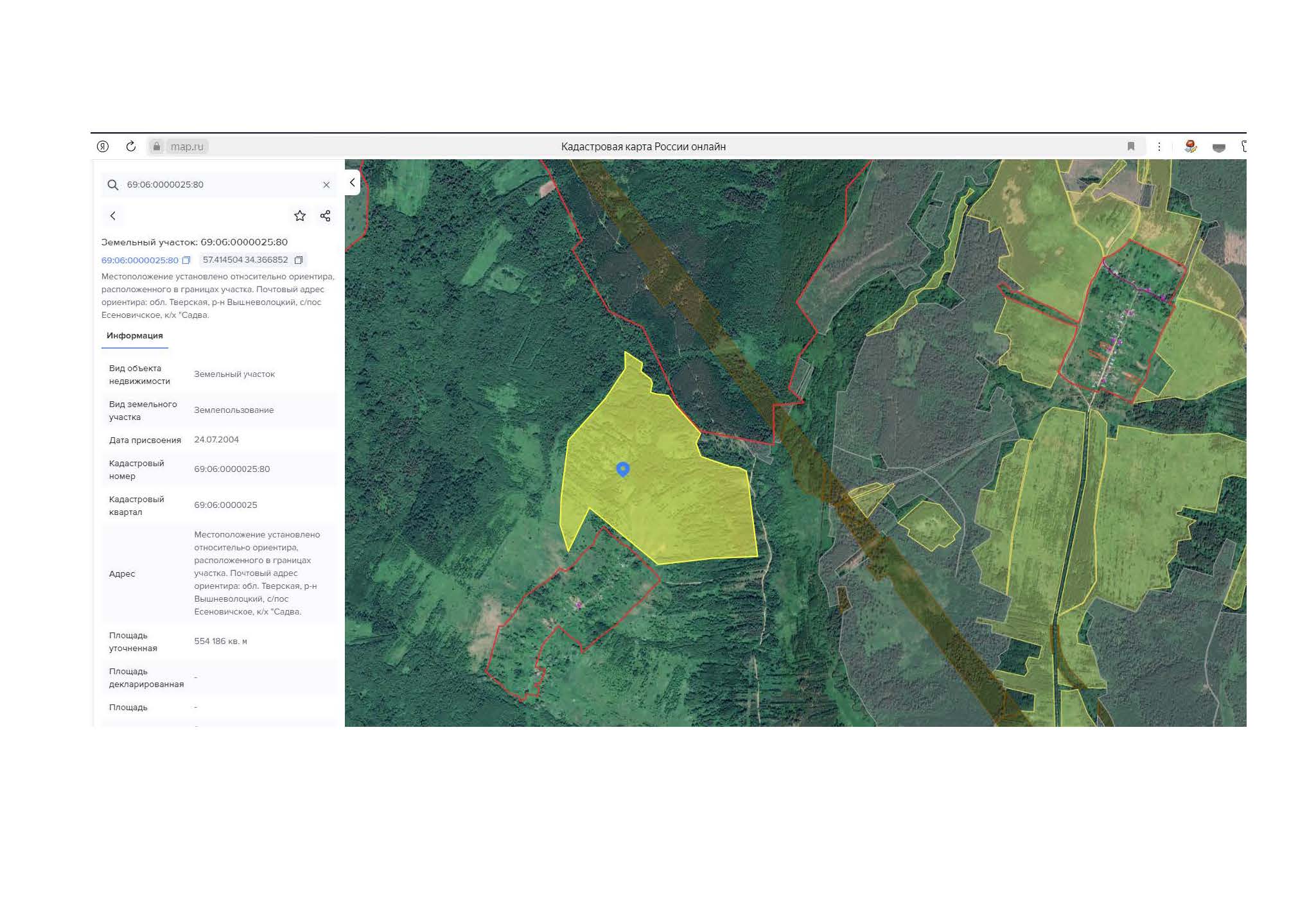Image resolution: width=1307 pixels, height=924 pixels.
Task: Click page title Кадастровая карта России онлайн
Action: 644,146
